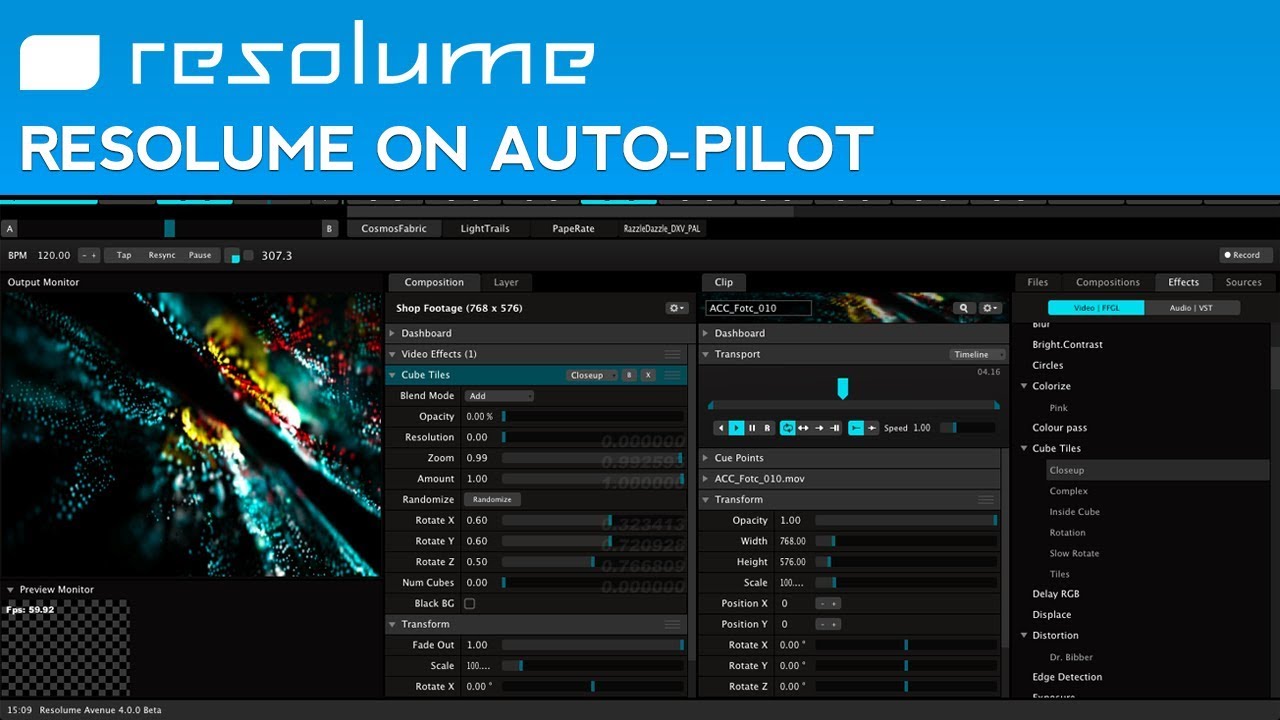
Task: Click the Cube Tiles drag handle icon
Action: pyautogui.click(x=672, y=375)
